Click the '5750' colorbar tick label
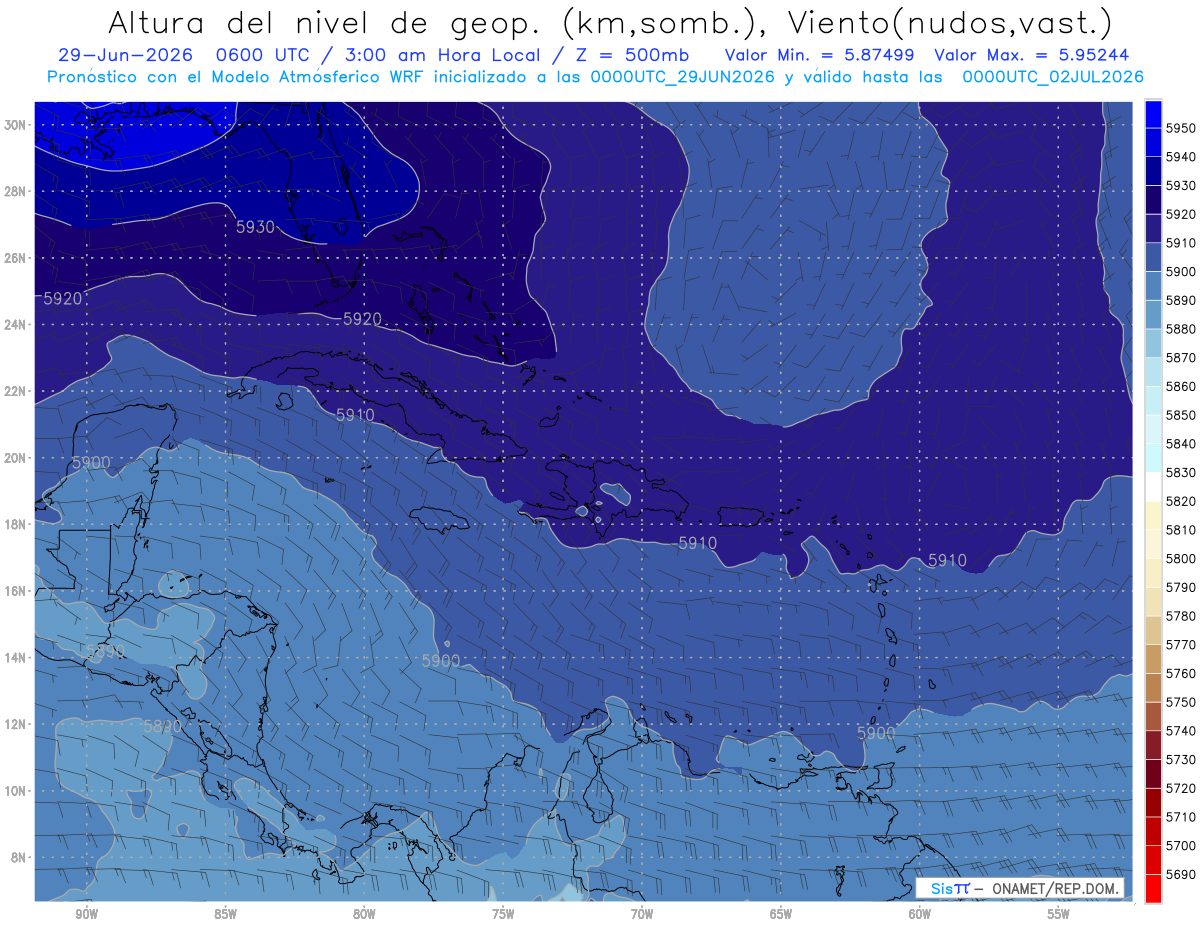Screen dimensions: 1200x927 (x=1181, y=702)
